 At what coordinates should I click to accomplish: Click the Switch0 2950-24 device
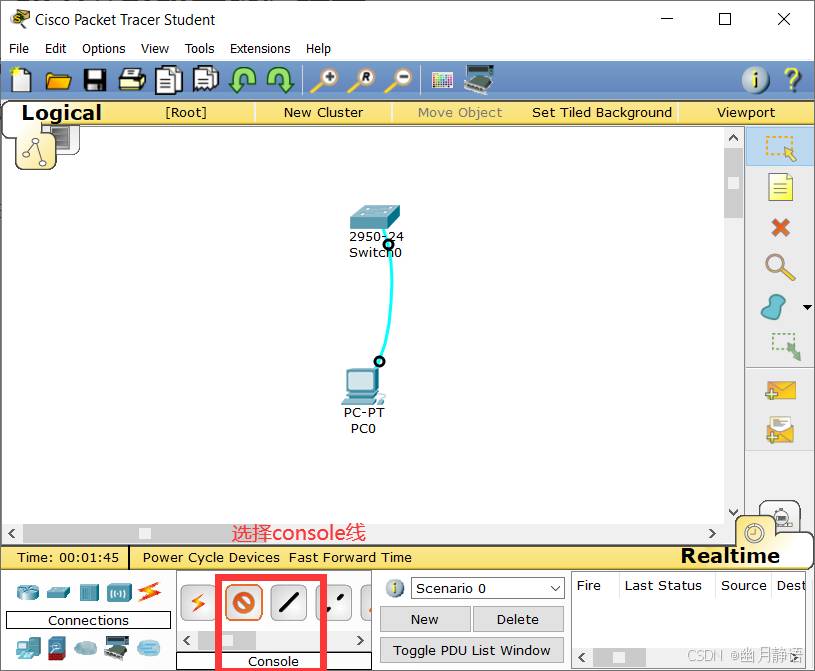pos(375,217)
